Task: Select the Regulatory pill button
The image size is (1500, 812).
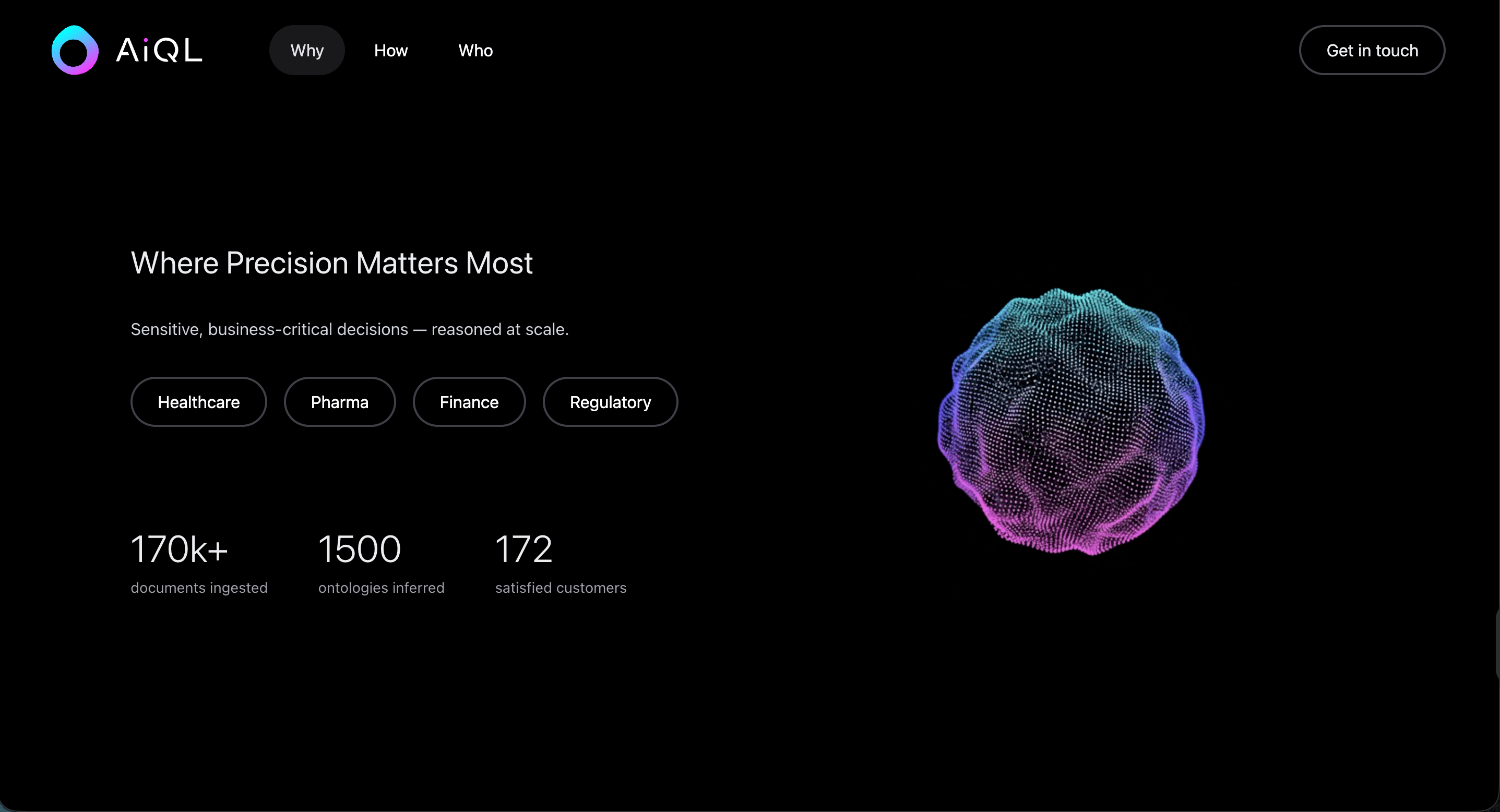Action: click(610, 402)
